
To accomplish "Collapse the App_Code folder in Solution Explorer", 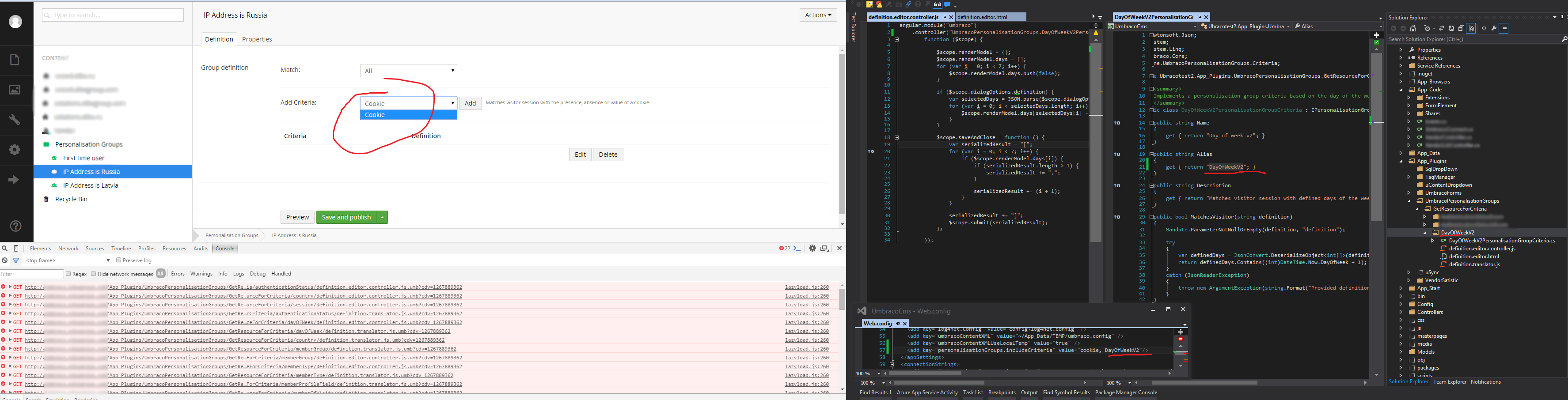I will [x=1401, y=90].
